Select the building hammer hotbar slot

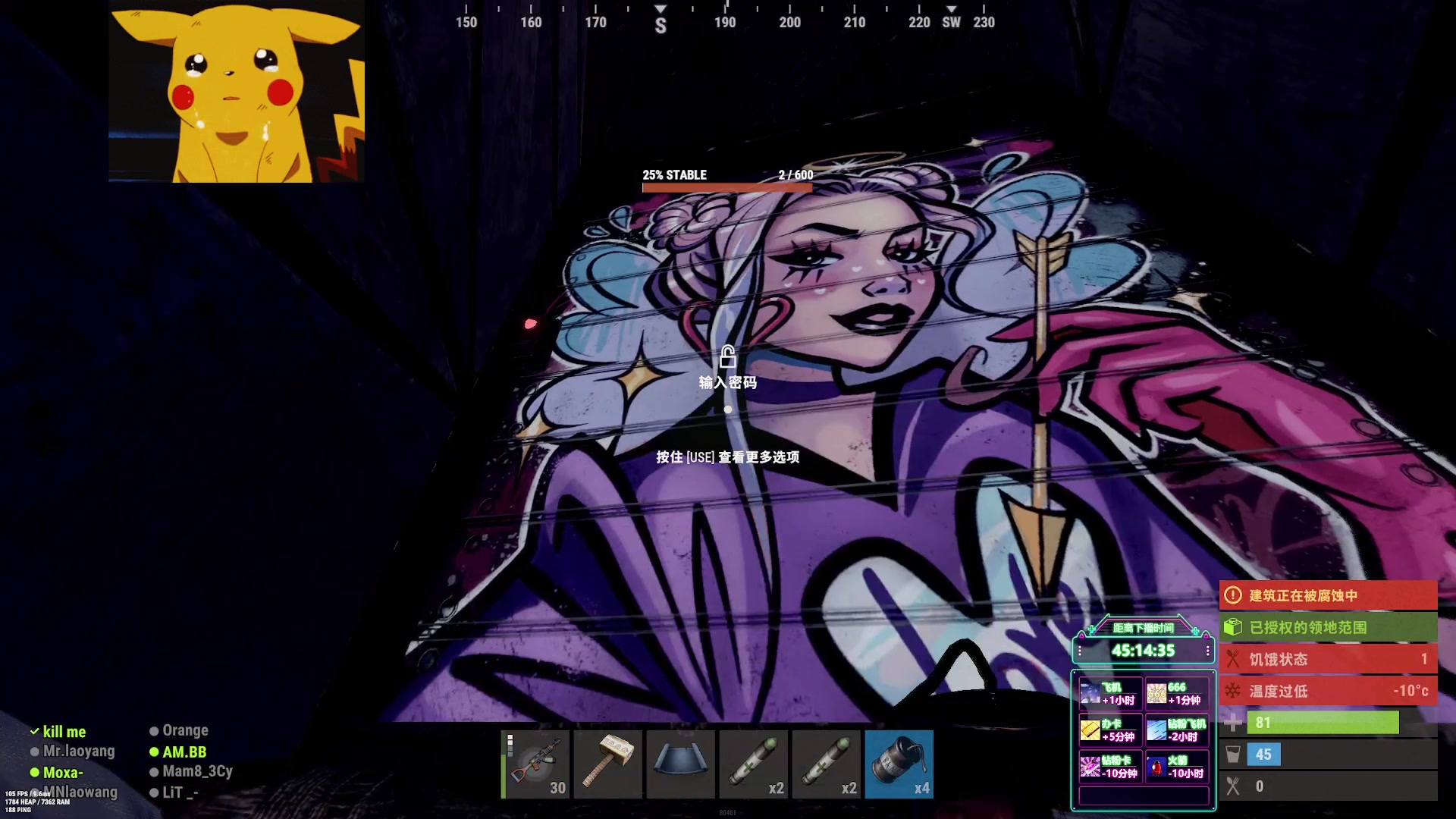point(608,764)
